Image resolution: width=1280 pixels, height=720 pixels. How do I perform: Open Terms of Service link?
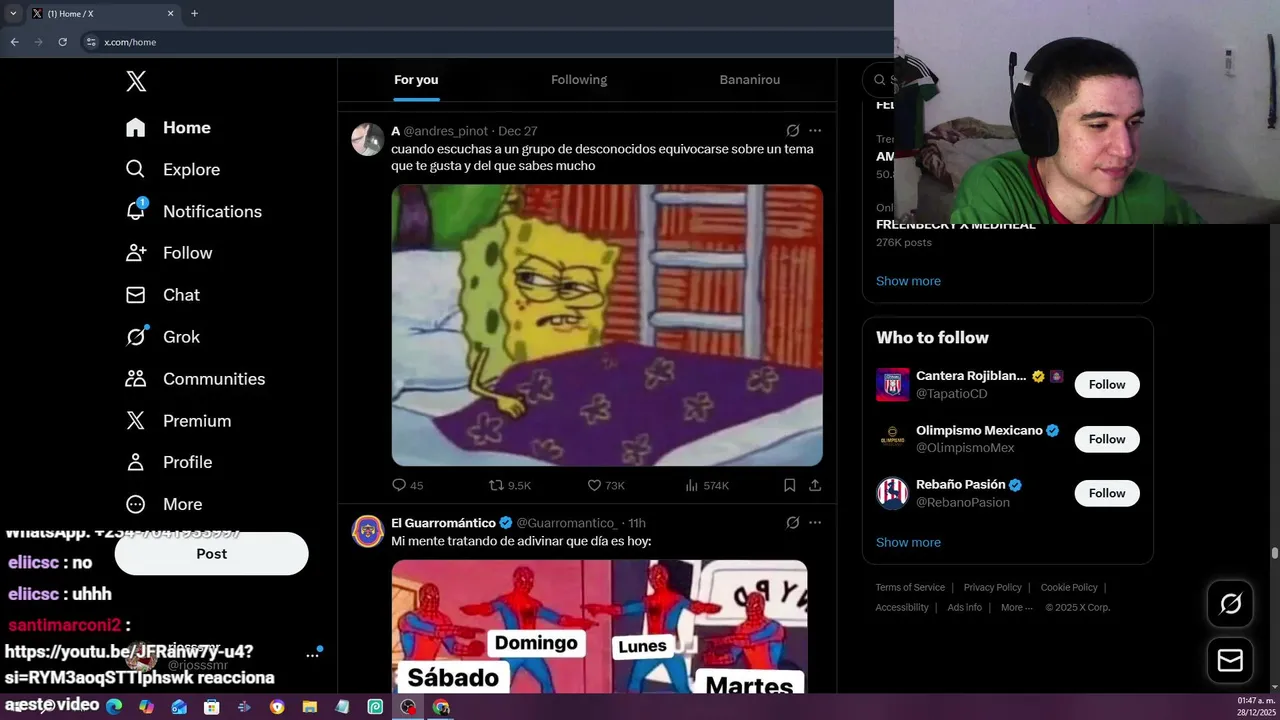point(910,588)
